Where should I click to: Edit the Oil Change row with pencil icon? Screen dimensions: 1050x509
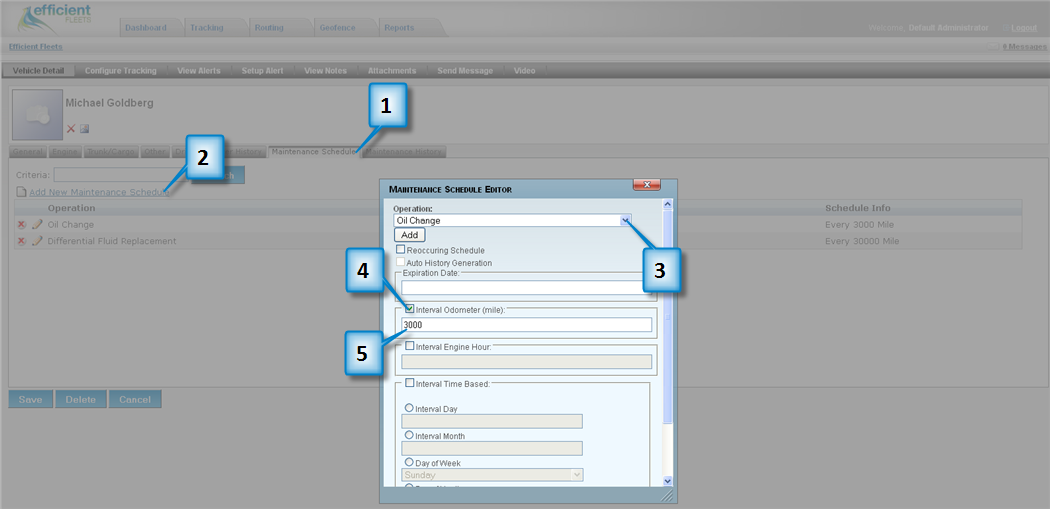pos(37,224)
